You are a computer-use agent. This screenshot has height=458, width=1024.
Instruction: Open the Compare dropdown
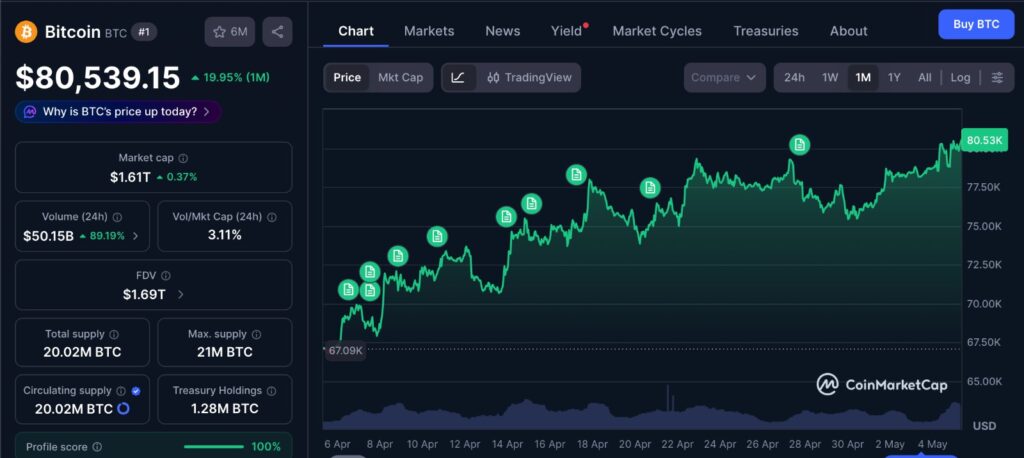(724, 77)
